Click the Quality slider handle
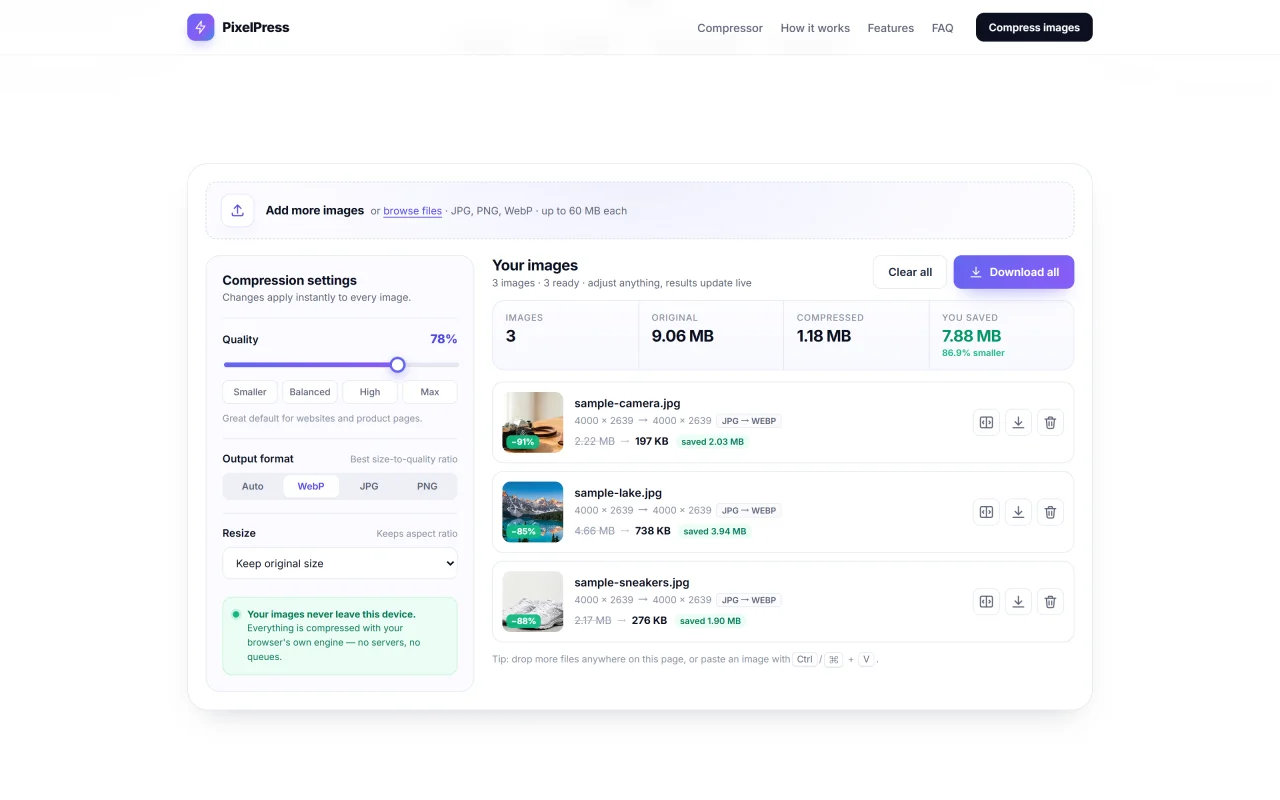This screenshot has height=800, width=1280. (x=398, y=365)
